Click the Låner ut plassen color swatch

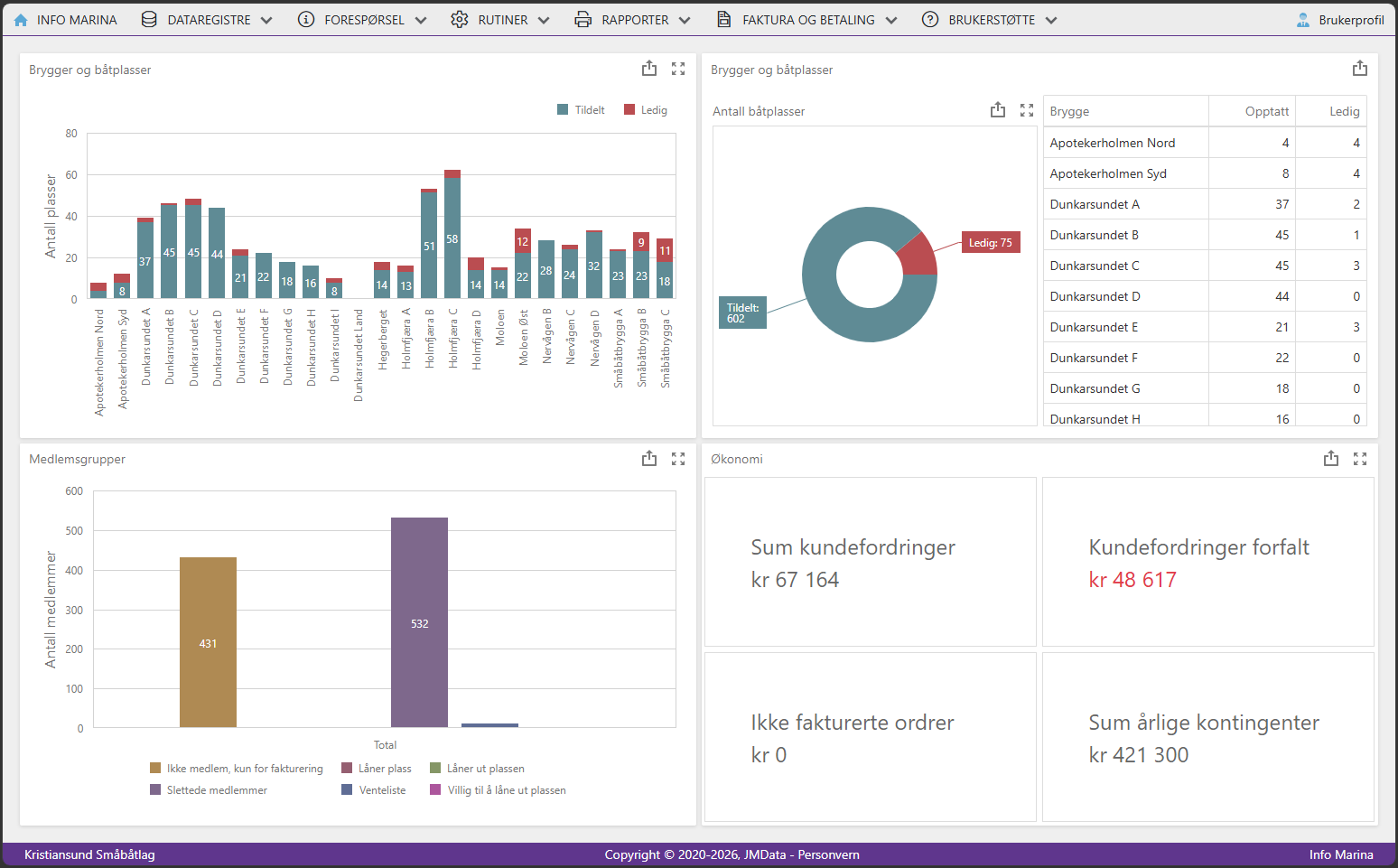click(435, 769)
